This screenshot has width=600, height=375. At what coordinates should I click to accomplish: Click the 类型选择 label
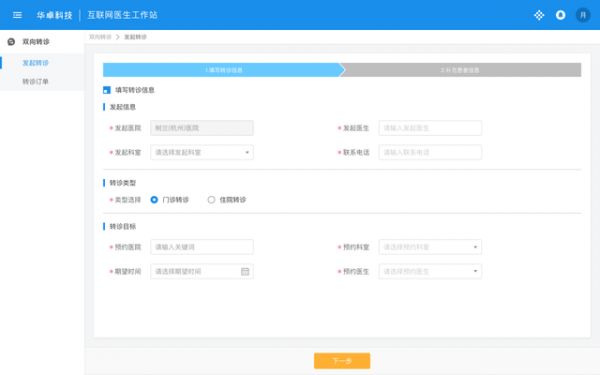(128, 200)
